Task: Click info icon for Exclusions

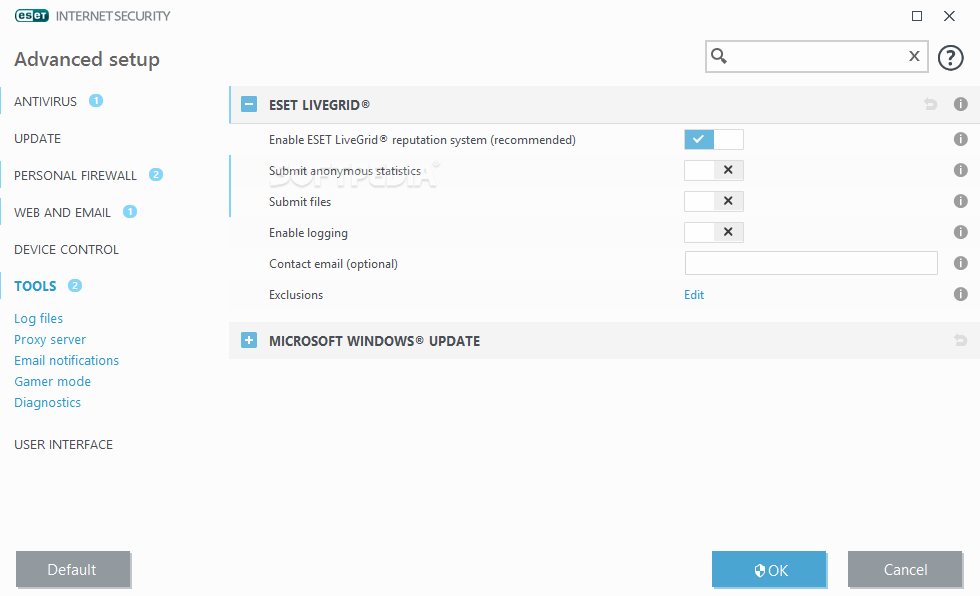Action: pos(961,294)
